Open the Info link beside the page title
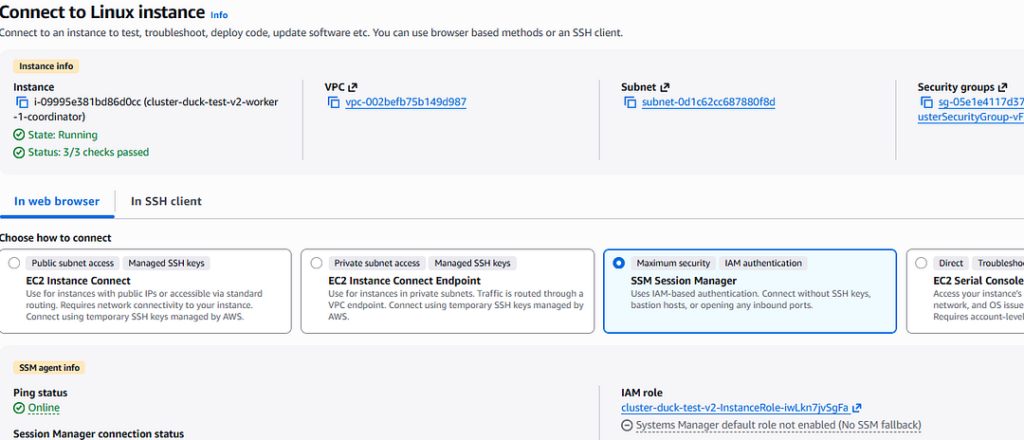 point(219,14)
